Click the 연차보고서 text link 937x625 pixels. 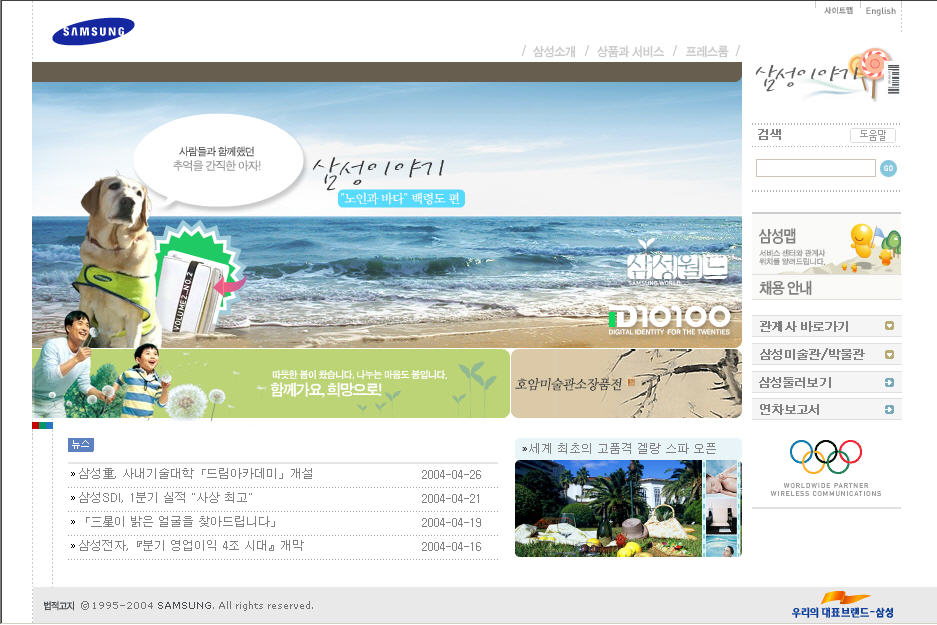click(x=789, y=409)
